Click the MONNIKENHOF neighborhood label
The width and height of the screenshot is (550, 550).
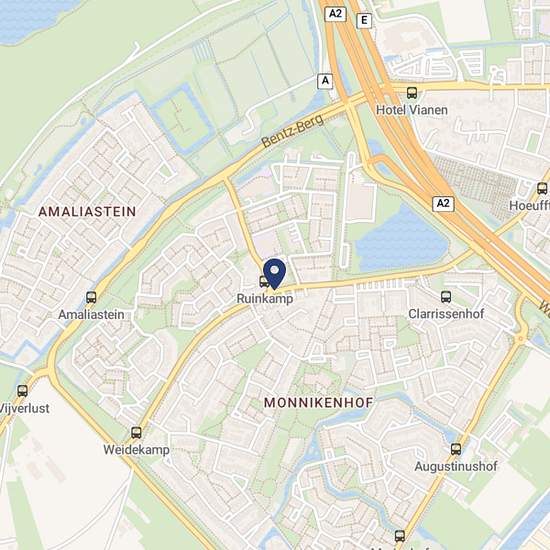tap(318, 403)
